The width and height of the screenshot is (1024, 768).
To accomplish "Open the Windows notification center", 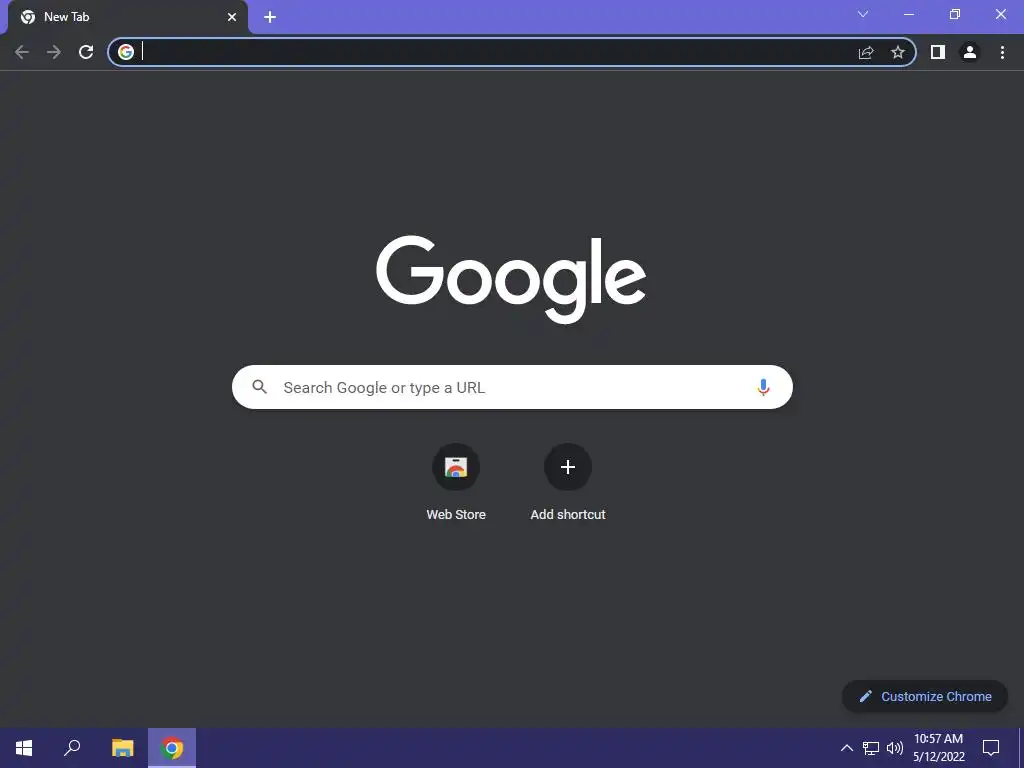I will click(991, 748).
